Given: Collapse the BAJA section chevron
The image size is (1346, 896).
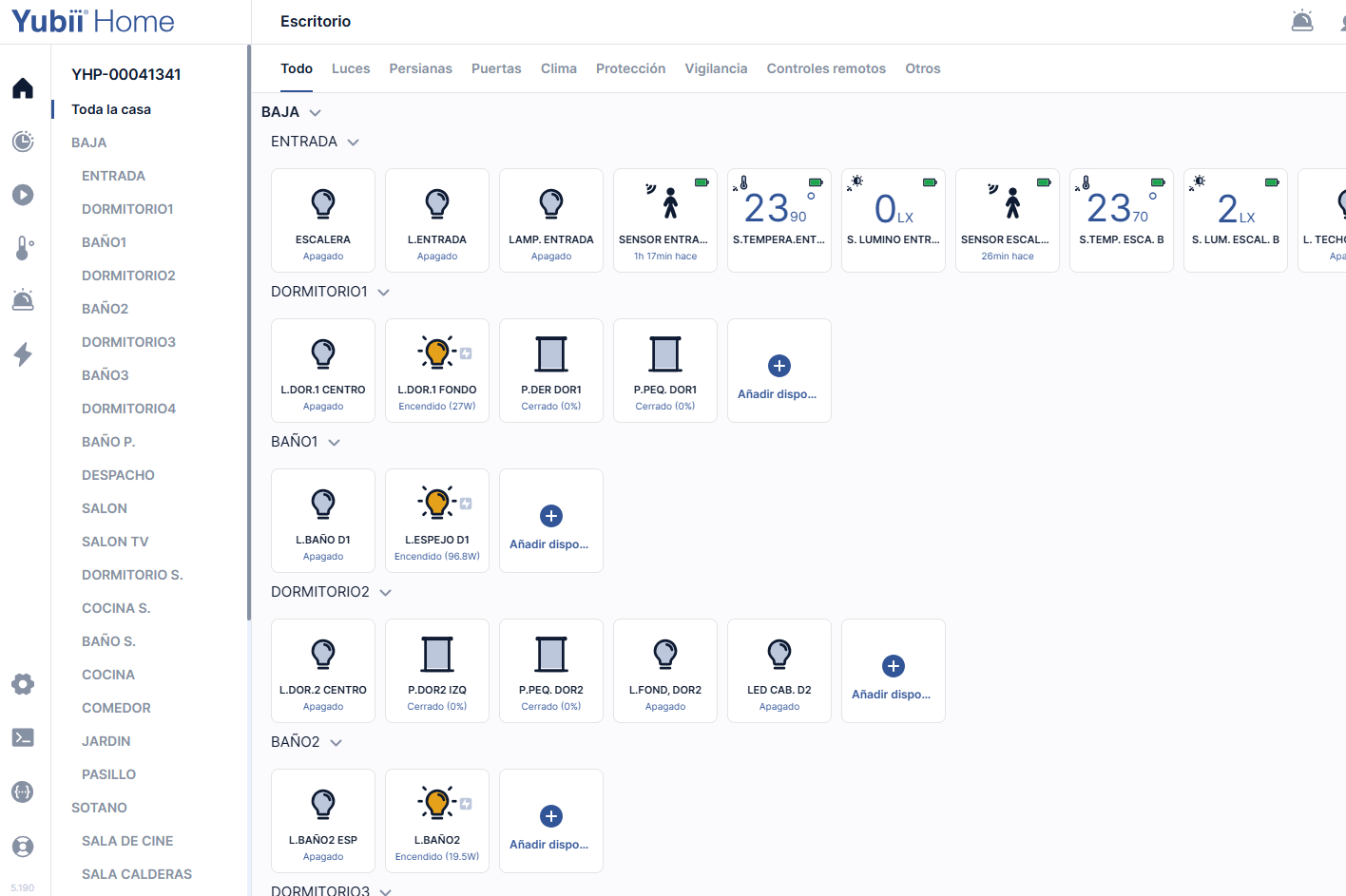Looking at the screenshot, I should pyautogui.click(x=316, y=113).
